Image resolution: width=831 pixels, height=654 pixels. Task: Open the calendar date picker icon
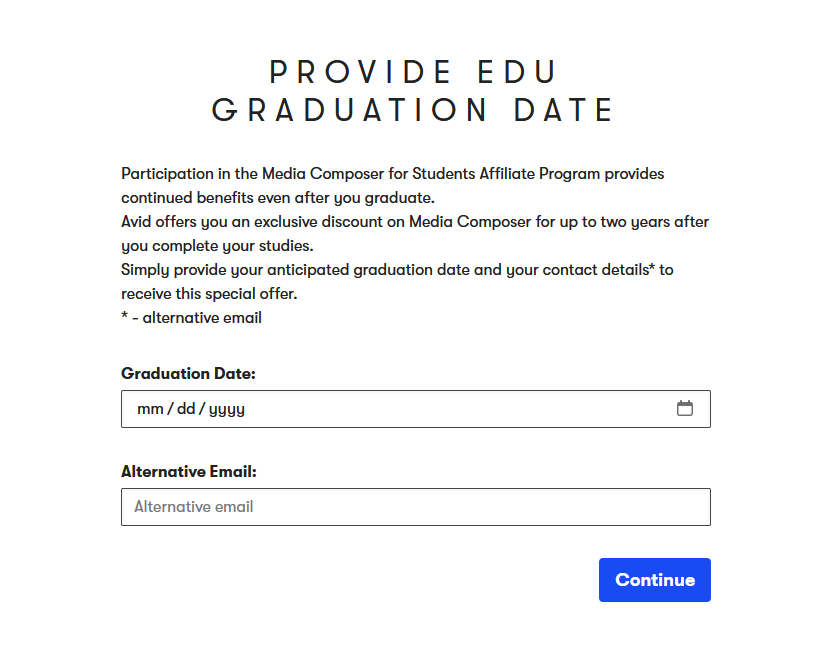685,408
